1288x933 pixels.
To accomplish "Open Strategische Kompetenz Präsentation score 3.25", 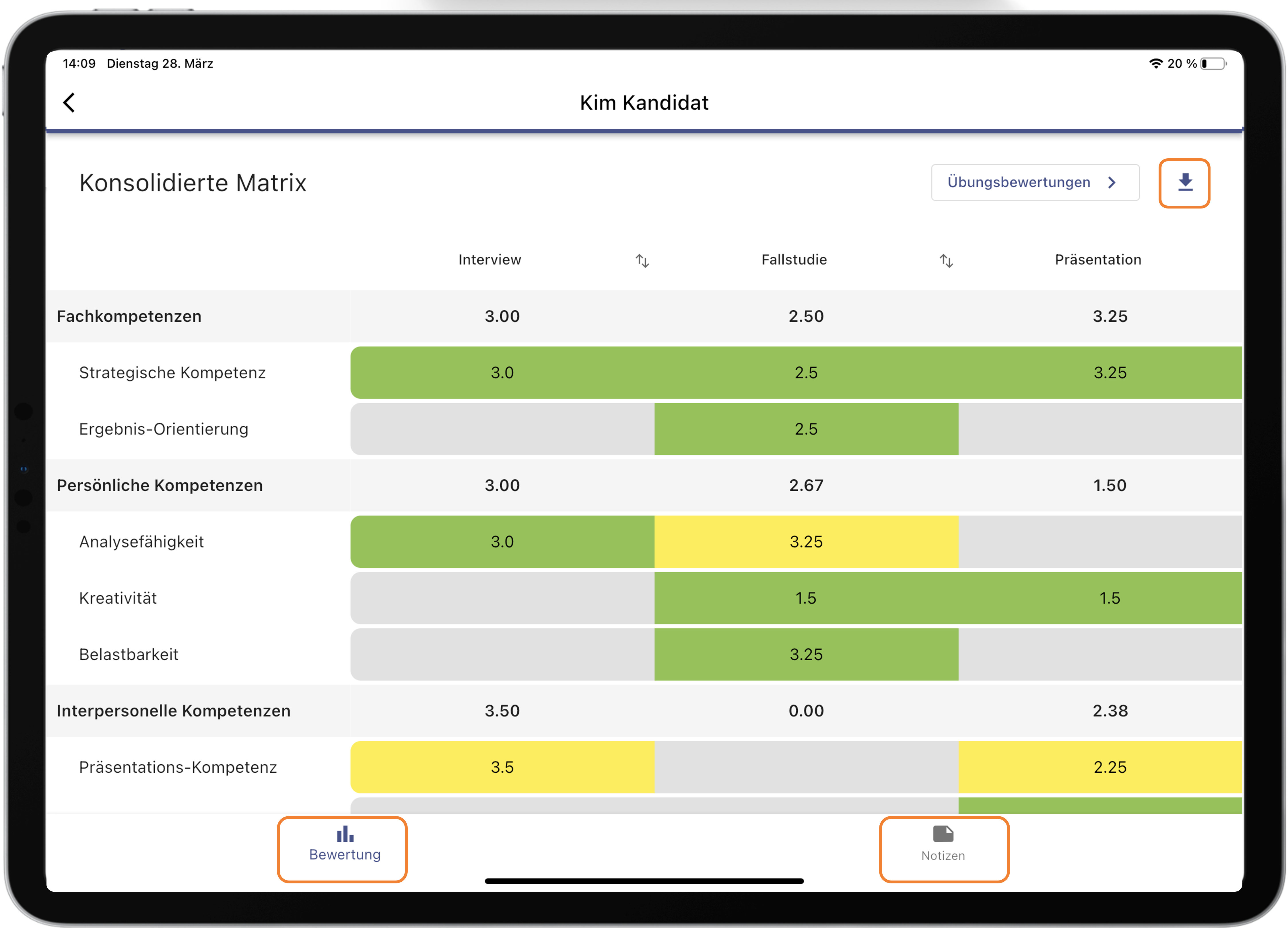I will point(1100,372).
